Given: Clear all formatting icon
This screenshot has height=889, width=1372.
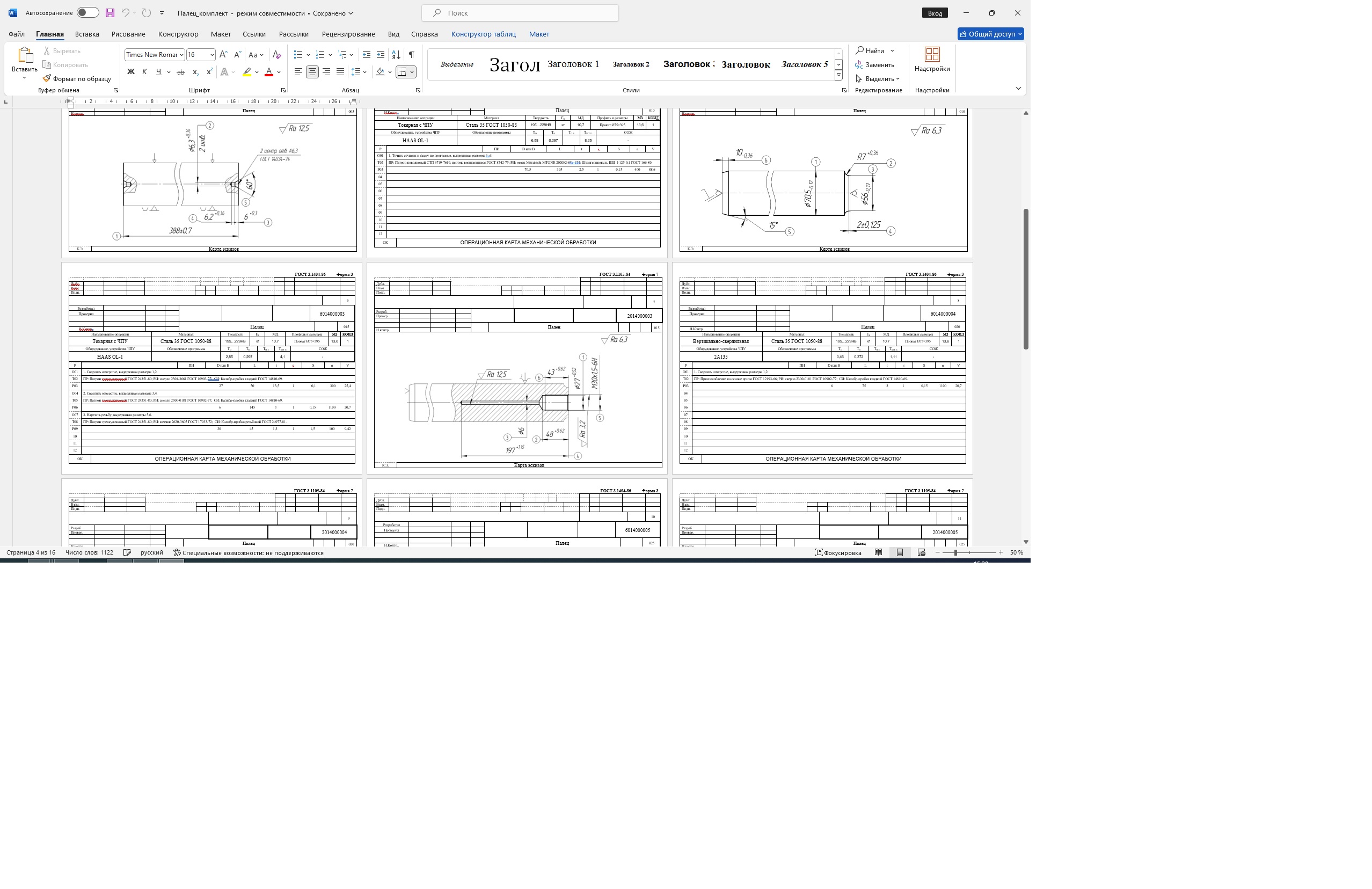Looking at the screenshot, I should point(276,55).
